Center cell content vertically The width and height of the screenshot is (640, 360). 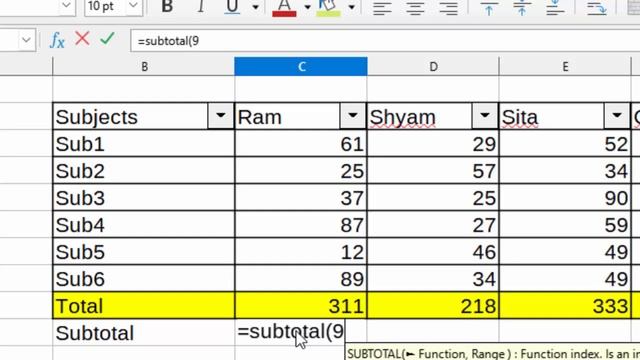(x=522, y=8)
